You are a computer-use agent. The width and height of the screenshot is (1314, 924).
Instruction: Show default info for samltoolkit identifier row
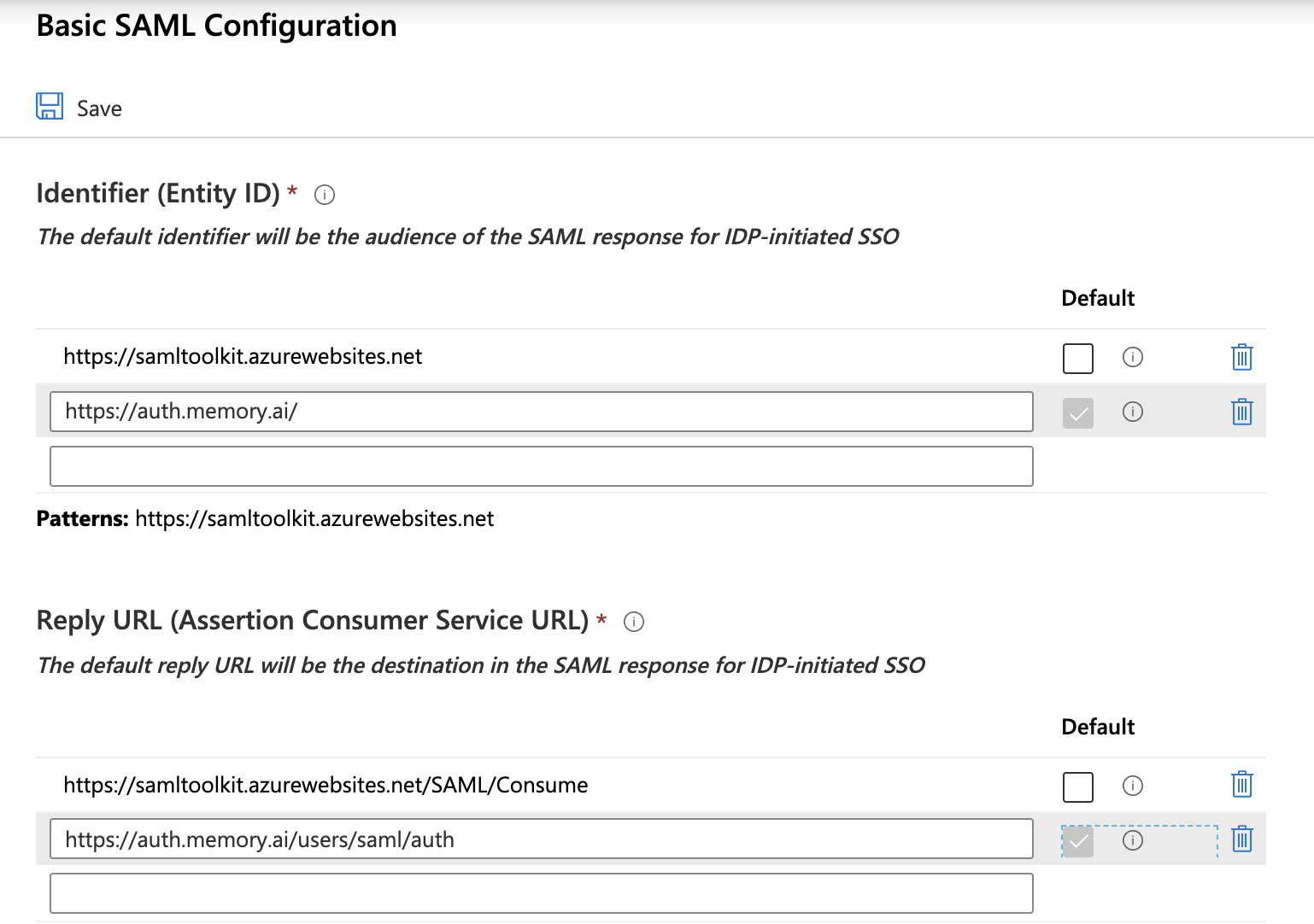[1133, 357]
